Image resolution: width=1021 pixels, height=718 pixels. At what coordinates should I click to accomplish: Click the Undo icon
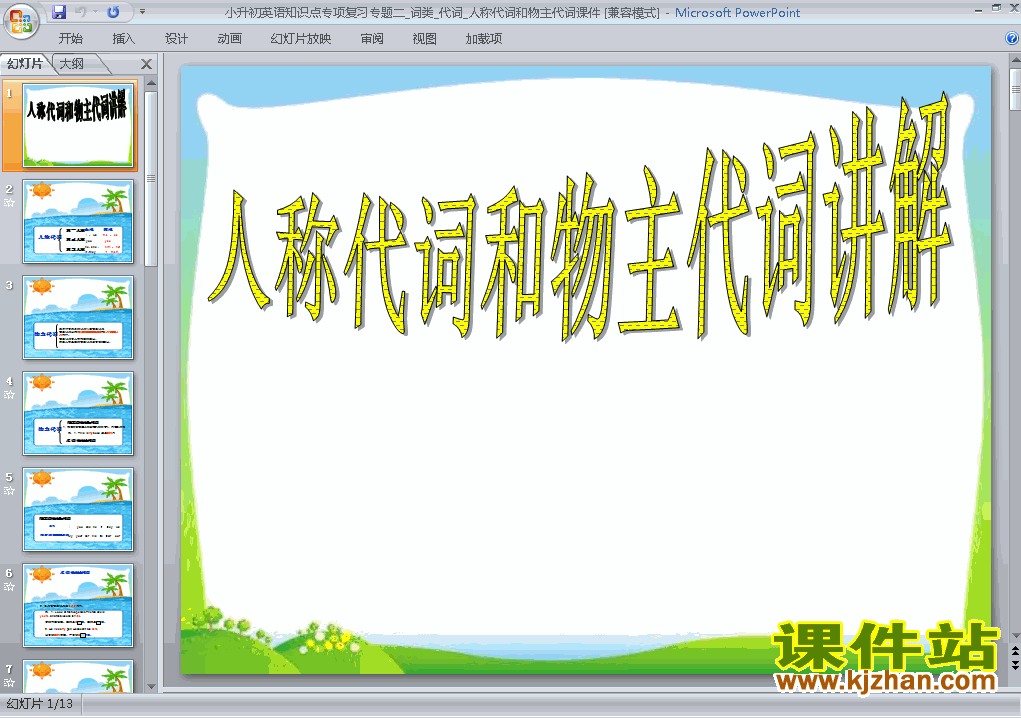pos(80,12)
